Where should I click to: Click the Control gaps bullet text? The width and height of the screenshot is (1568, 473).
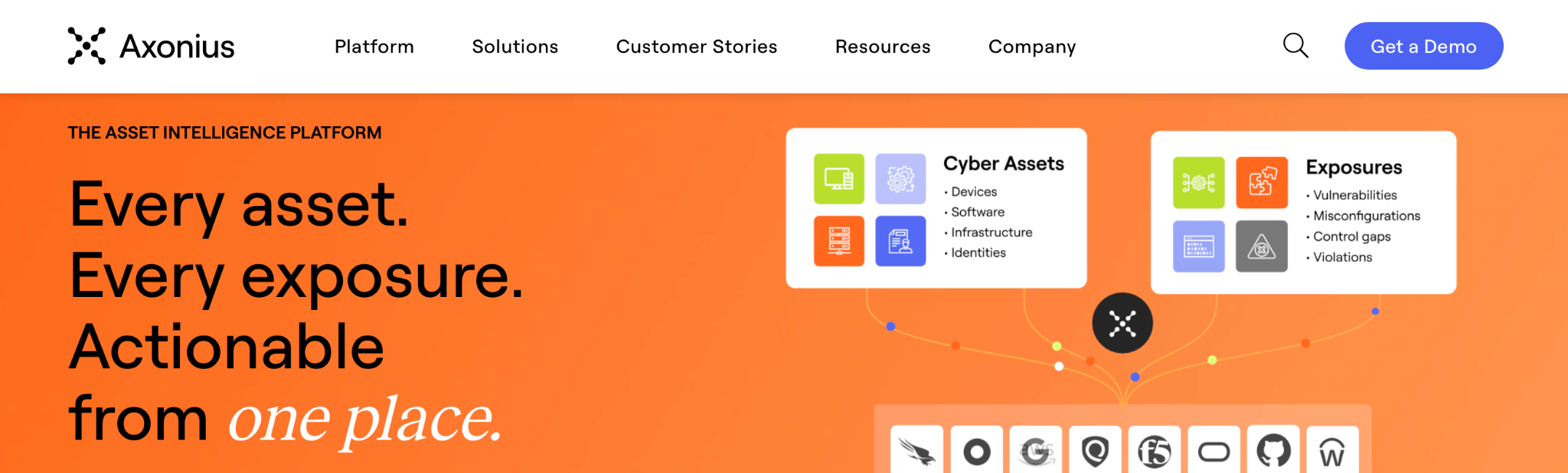[x=1352, y=236]
